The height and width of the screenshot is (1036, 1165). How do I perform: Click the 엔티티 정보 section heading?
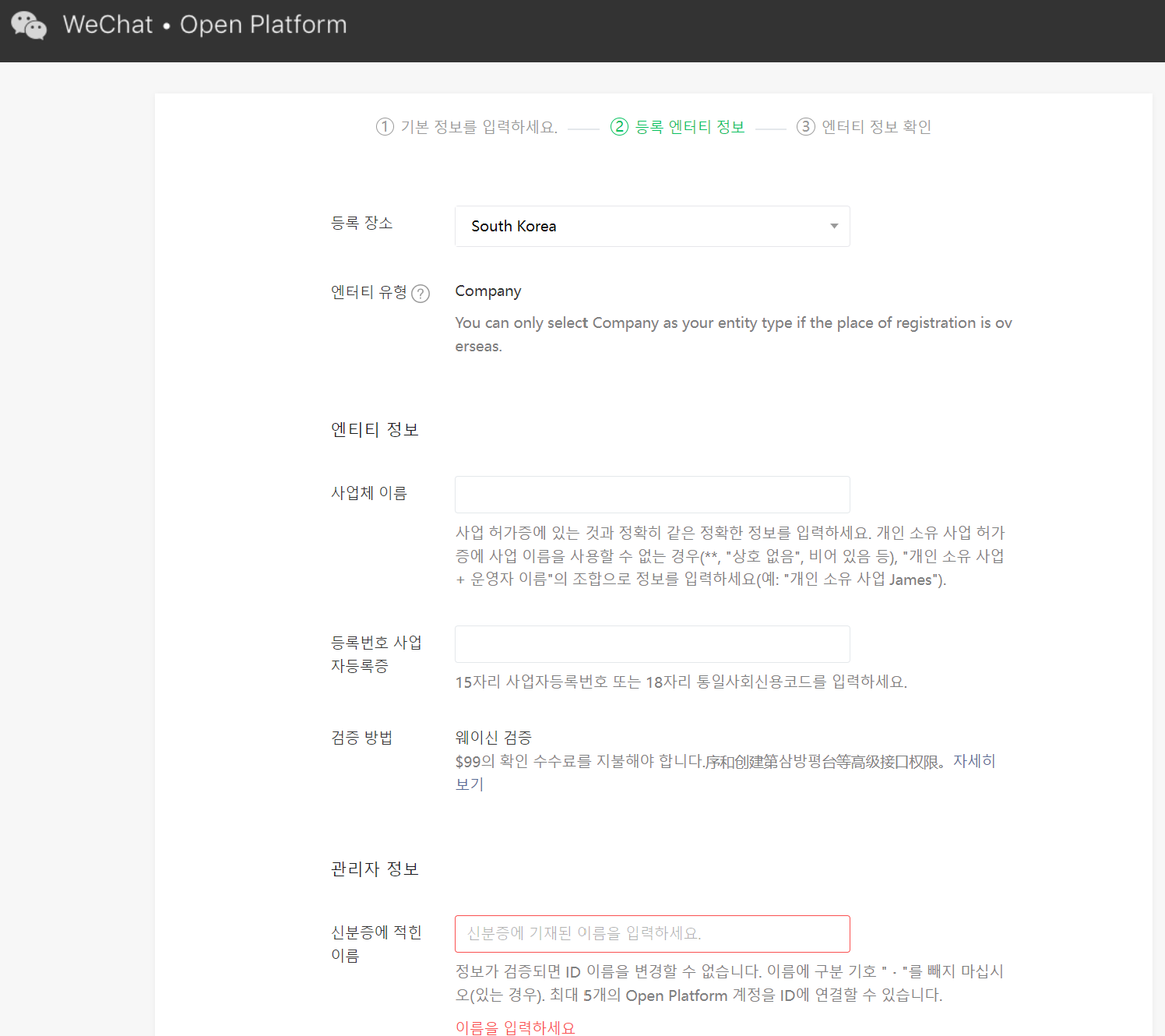point(375,430)
